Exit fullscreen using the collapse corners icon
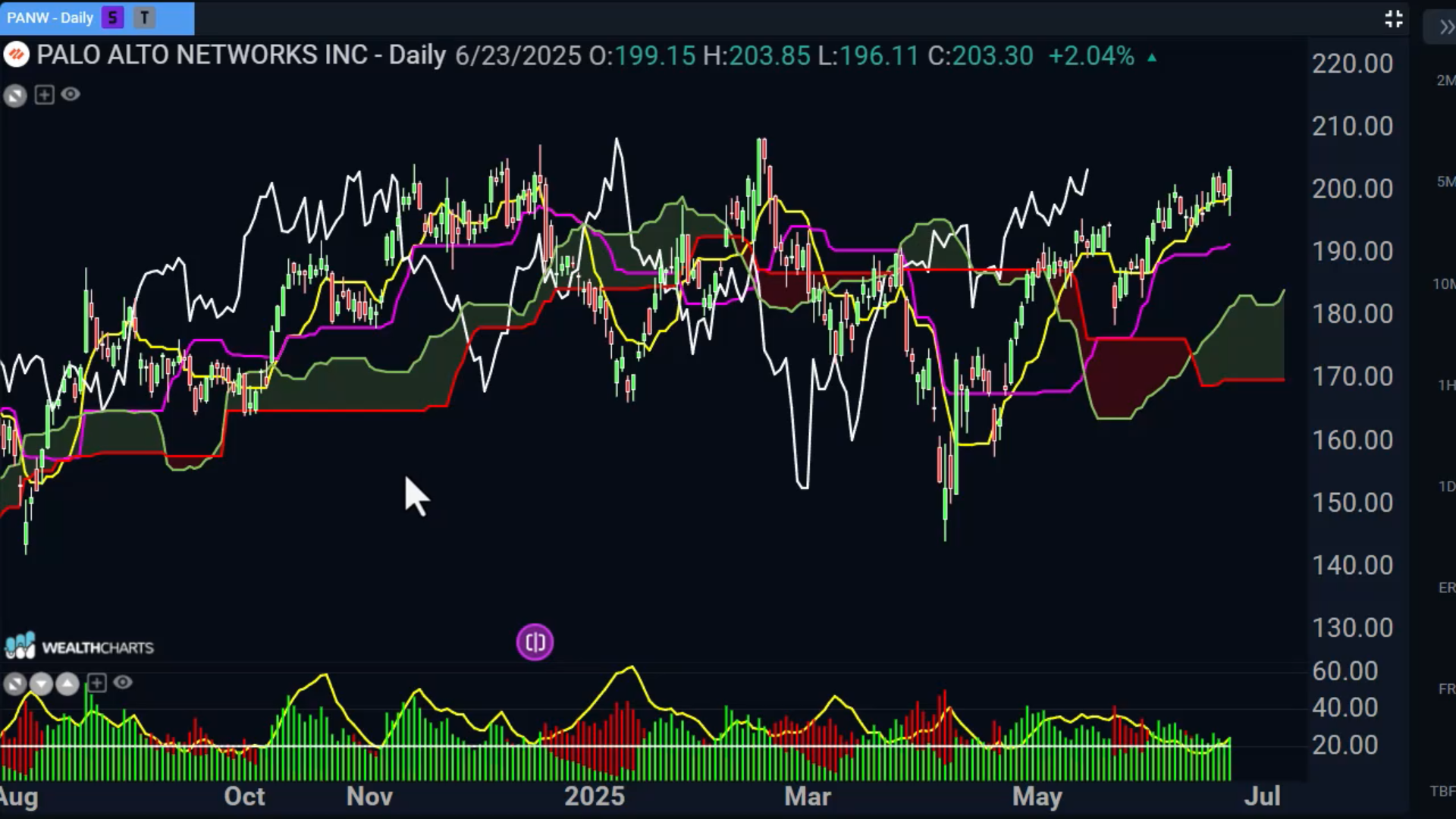The width and height of the screenshot is (1456, 819). 1394,19
